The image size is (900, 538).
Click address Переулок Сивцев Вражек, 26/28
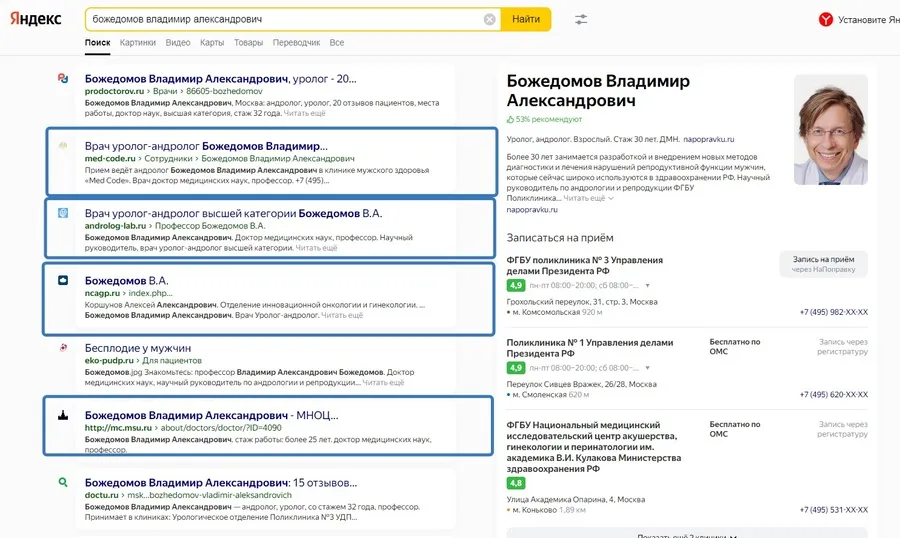click(x=581, y=384)
